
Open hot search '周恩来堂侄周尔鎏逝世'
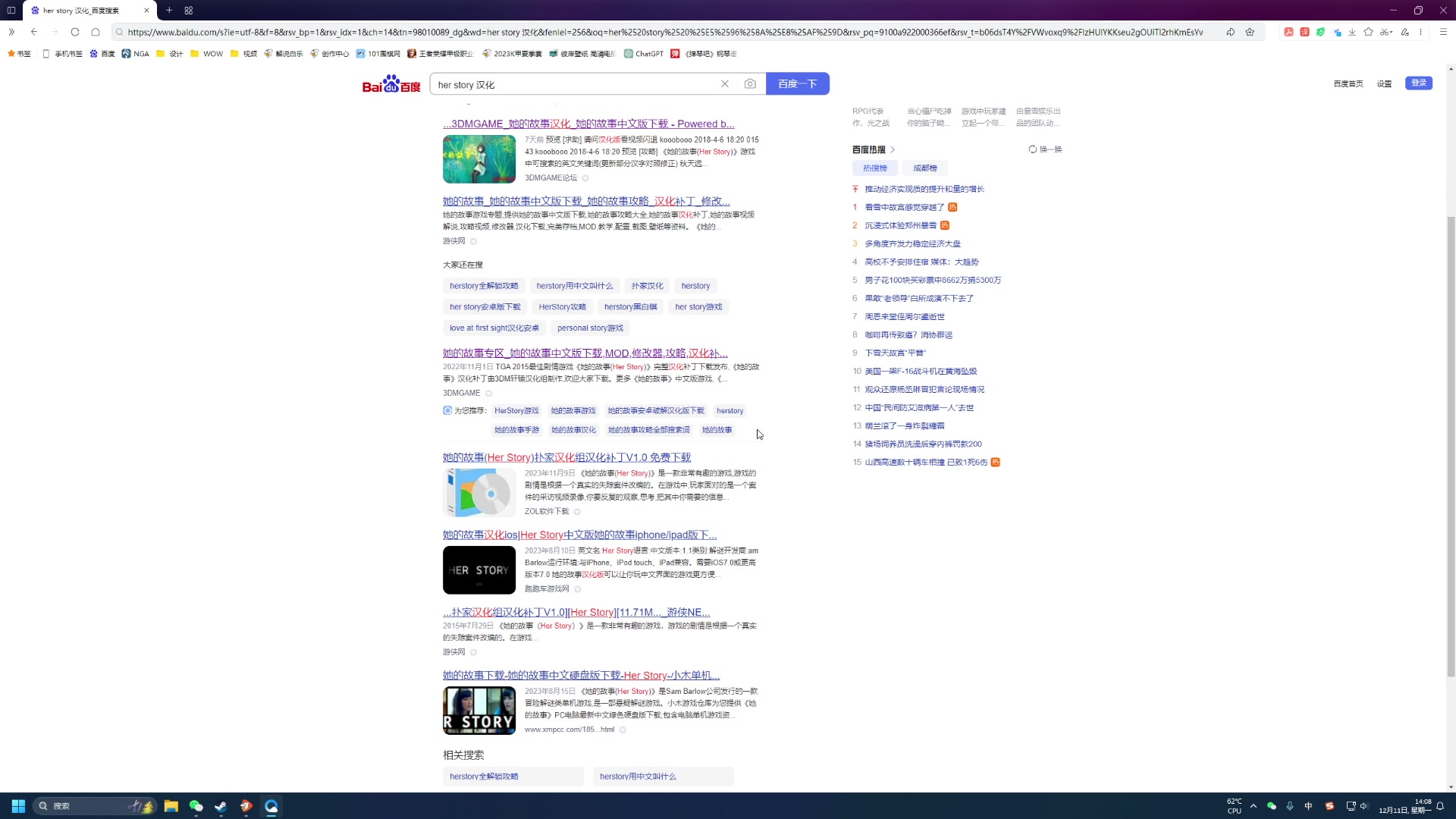coord(905,317)
